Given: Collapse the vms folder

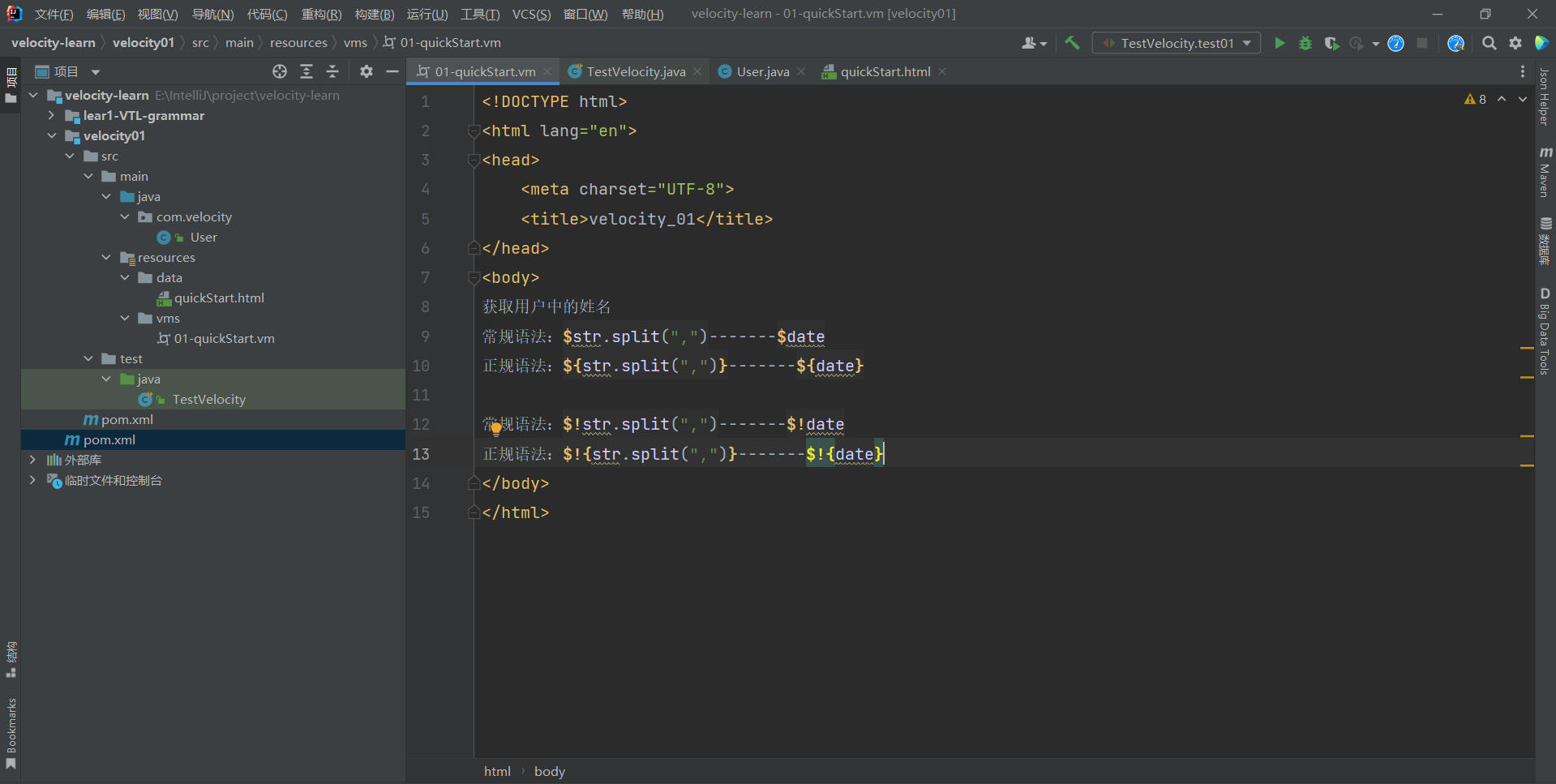Looking at the screenshot, I should (125, 318).
